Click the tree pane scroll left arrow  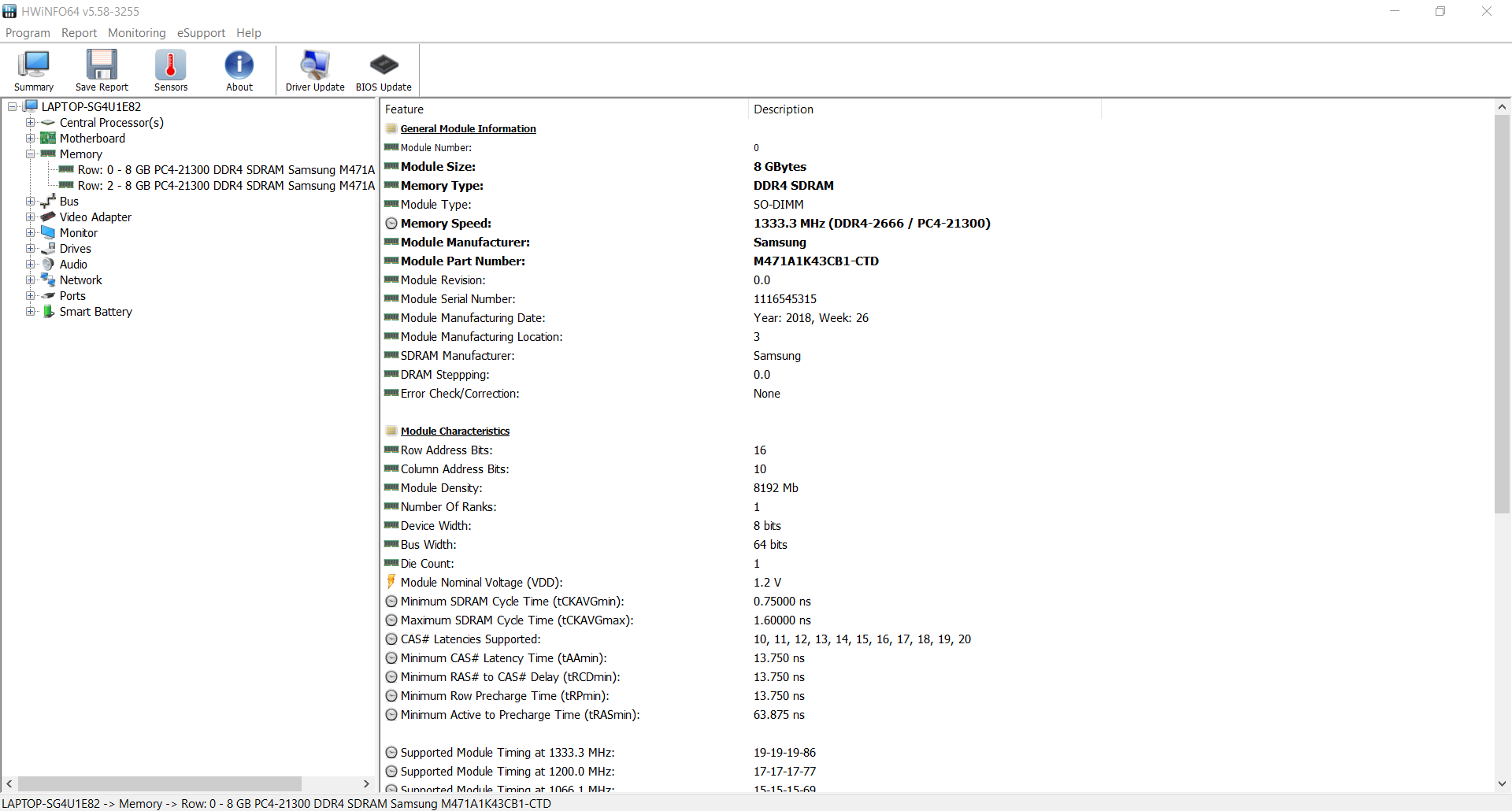pyautogui.click(x=9, y=783)
